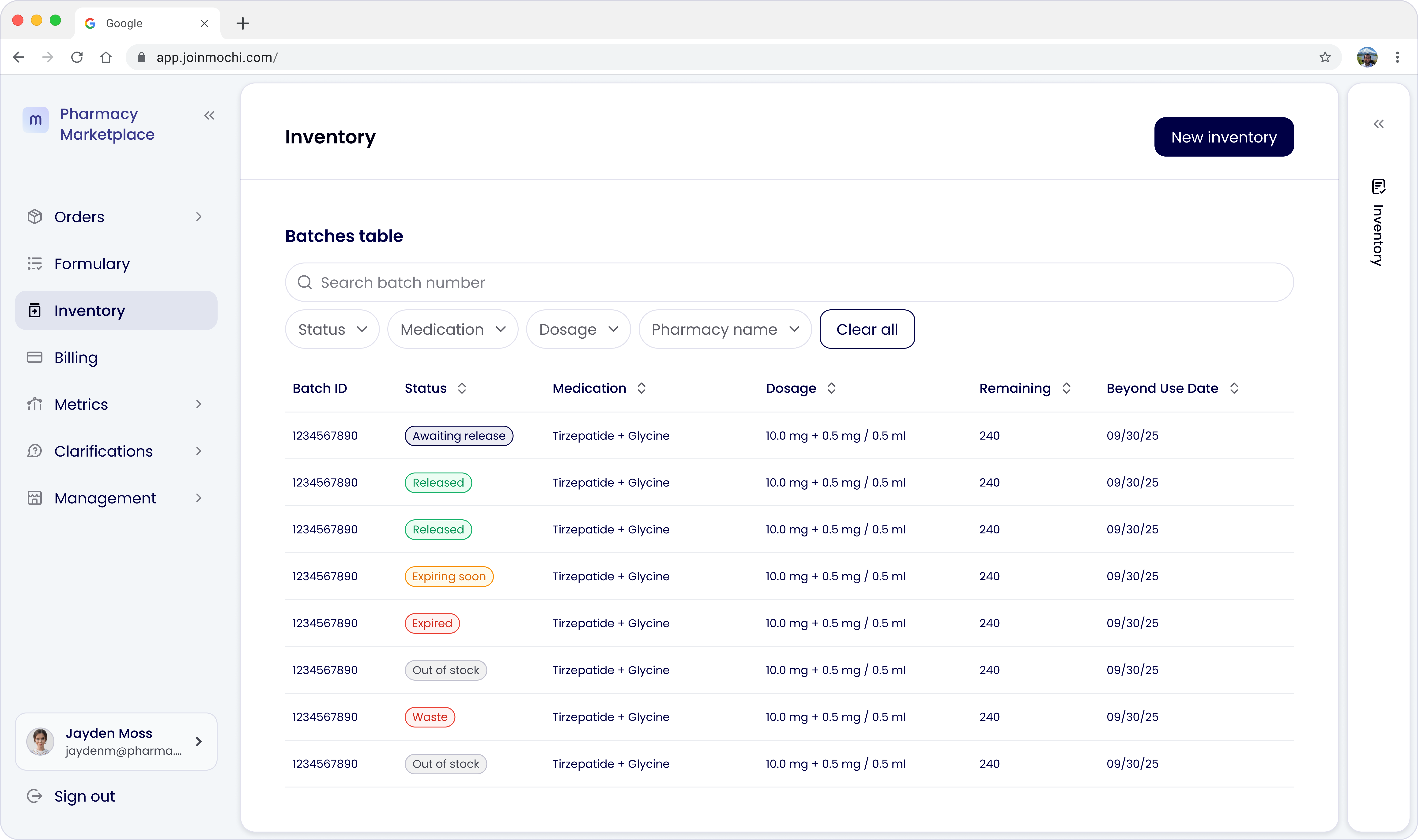Expand the right panel double chevron
This screenshot has height=840, width=1418.
[1379, 124]
